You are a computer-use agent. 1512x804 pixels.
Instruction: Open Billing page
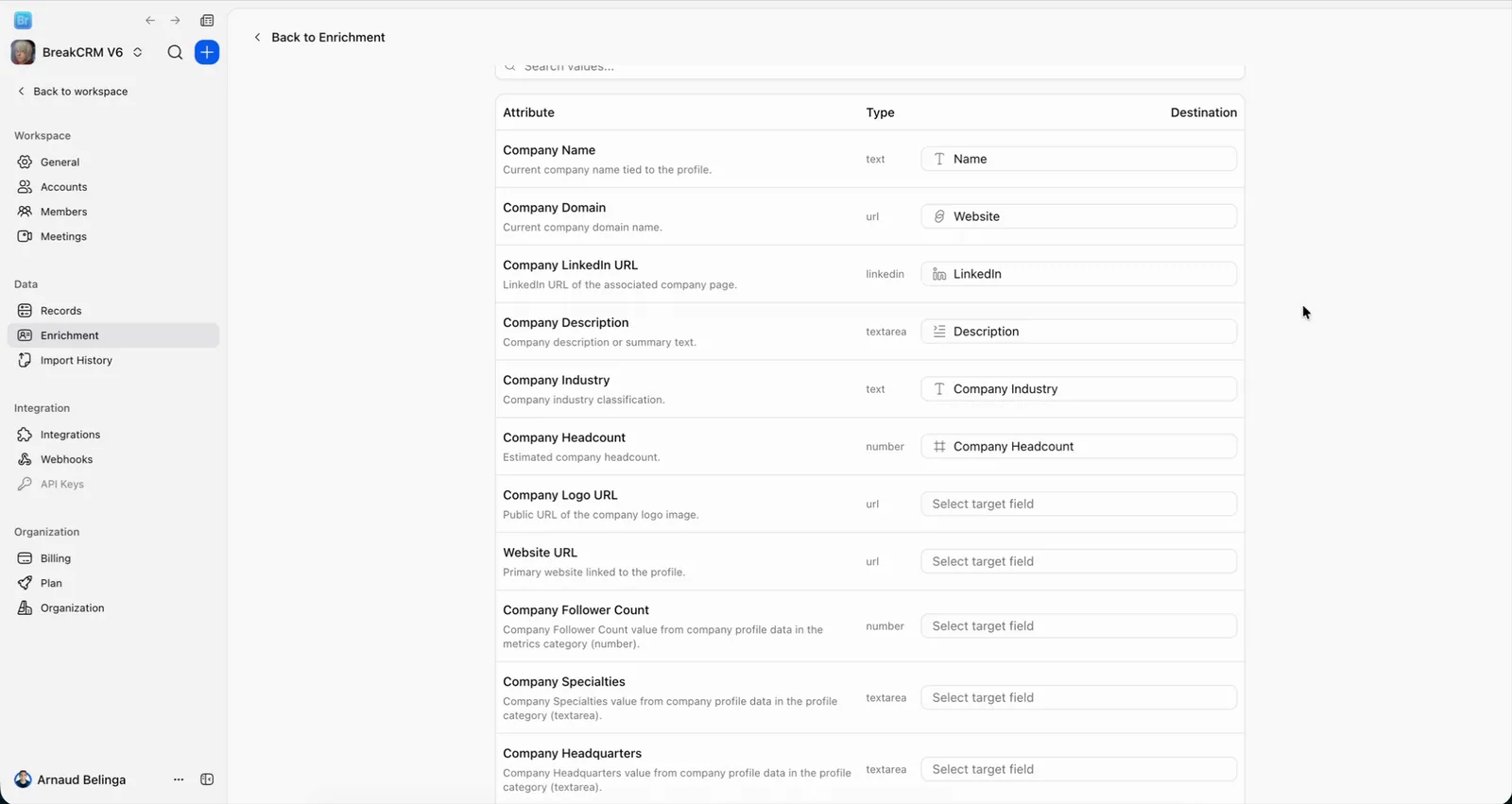pos(113,558)
